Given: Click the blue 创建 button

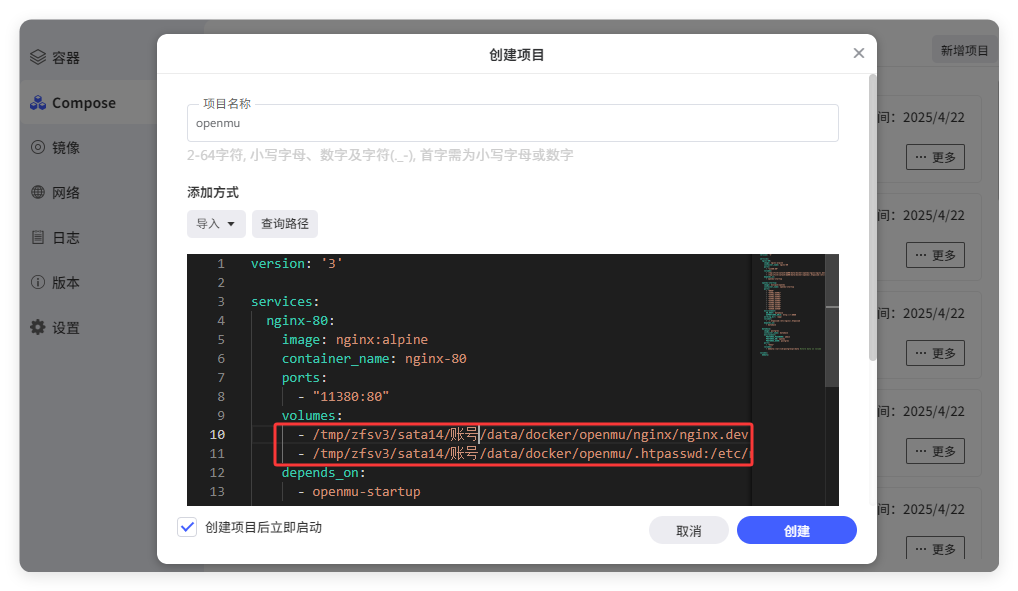Looking at the screenshot, I should pyautogui.click(x=797, y=531).
